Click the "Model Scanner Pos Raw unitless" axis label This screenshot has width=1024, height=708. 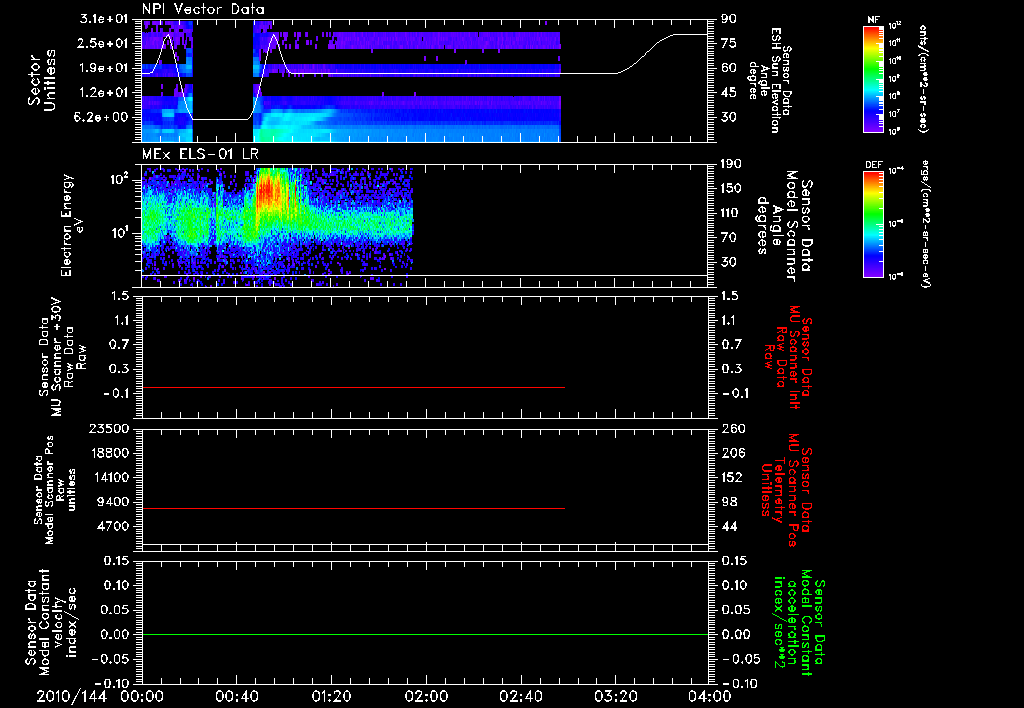click(x=56, y=490)
